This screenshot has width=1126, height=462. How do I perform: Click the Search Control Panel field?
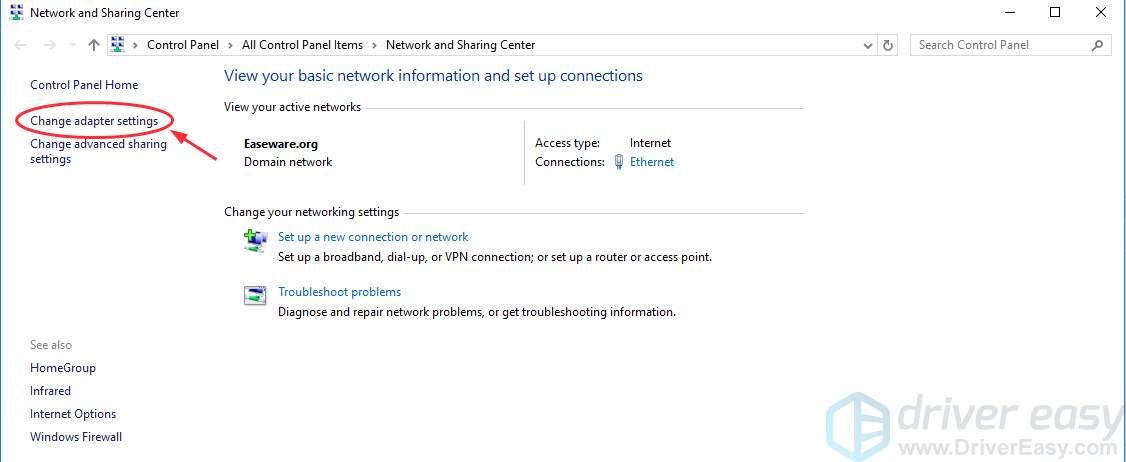point(1000,45)
